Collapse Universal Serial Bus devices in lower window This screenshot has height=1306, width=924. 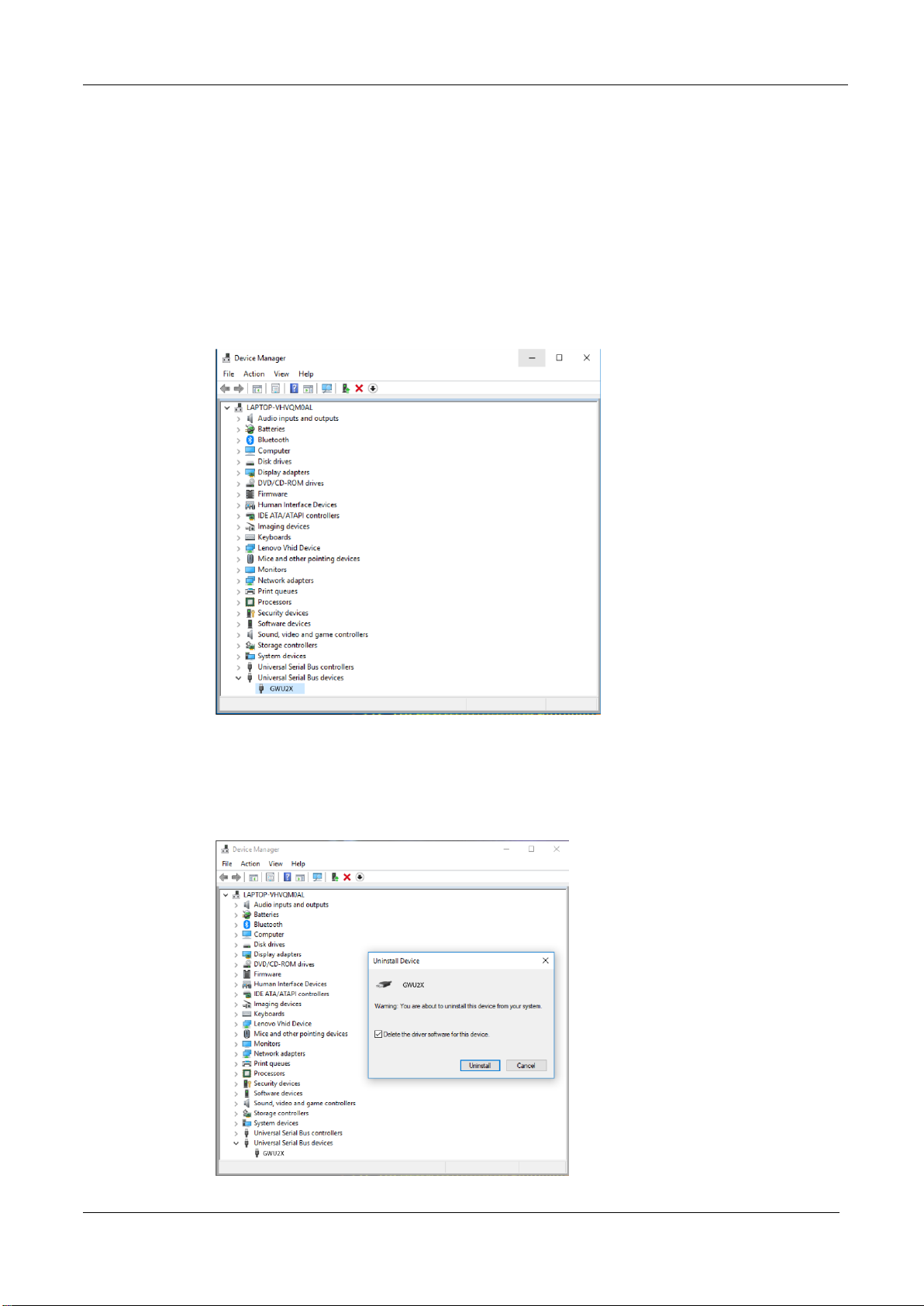[236, 1143]
